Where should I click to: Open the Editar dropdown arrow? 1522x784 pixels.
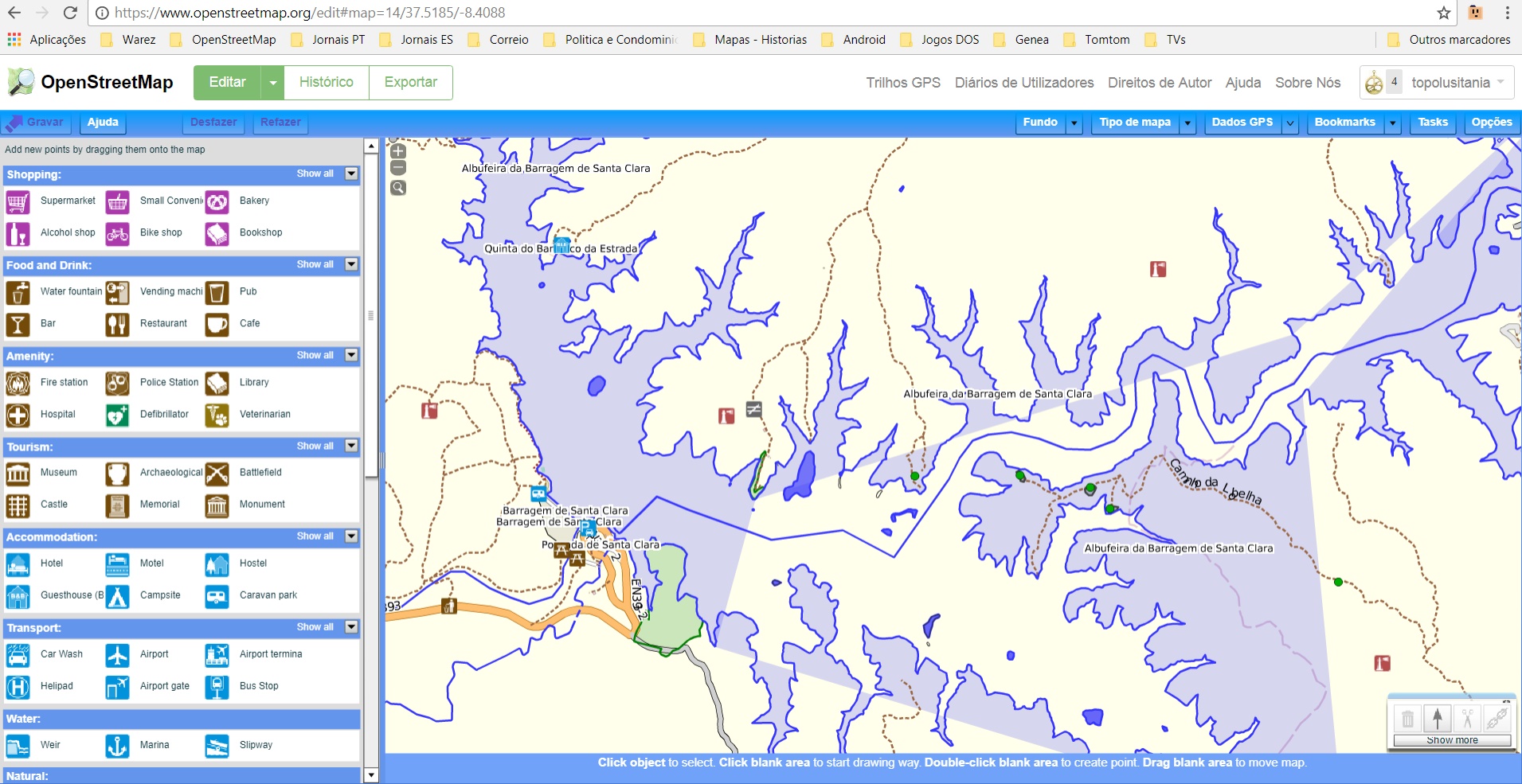click(273, 83)
